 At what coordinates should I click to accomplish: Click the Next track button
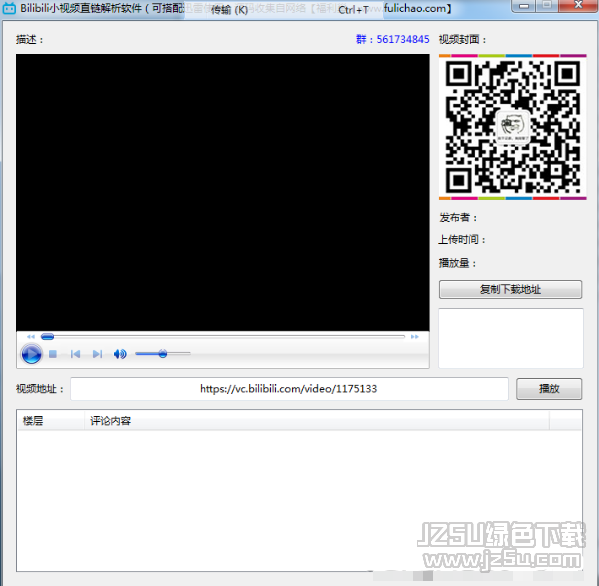pos(97,354)
